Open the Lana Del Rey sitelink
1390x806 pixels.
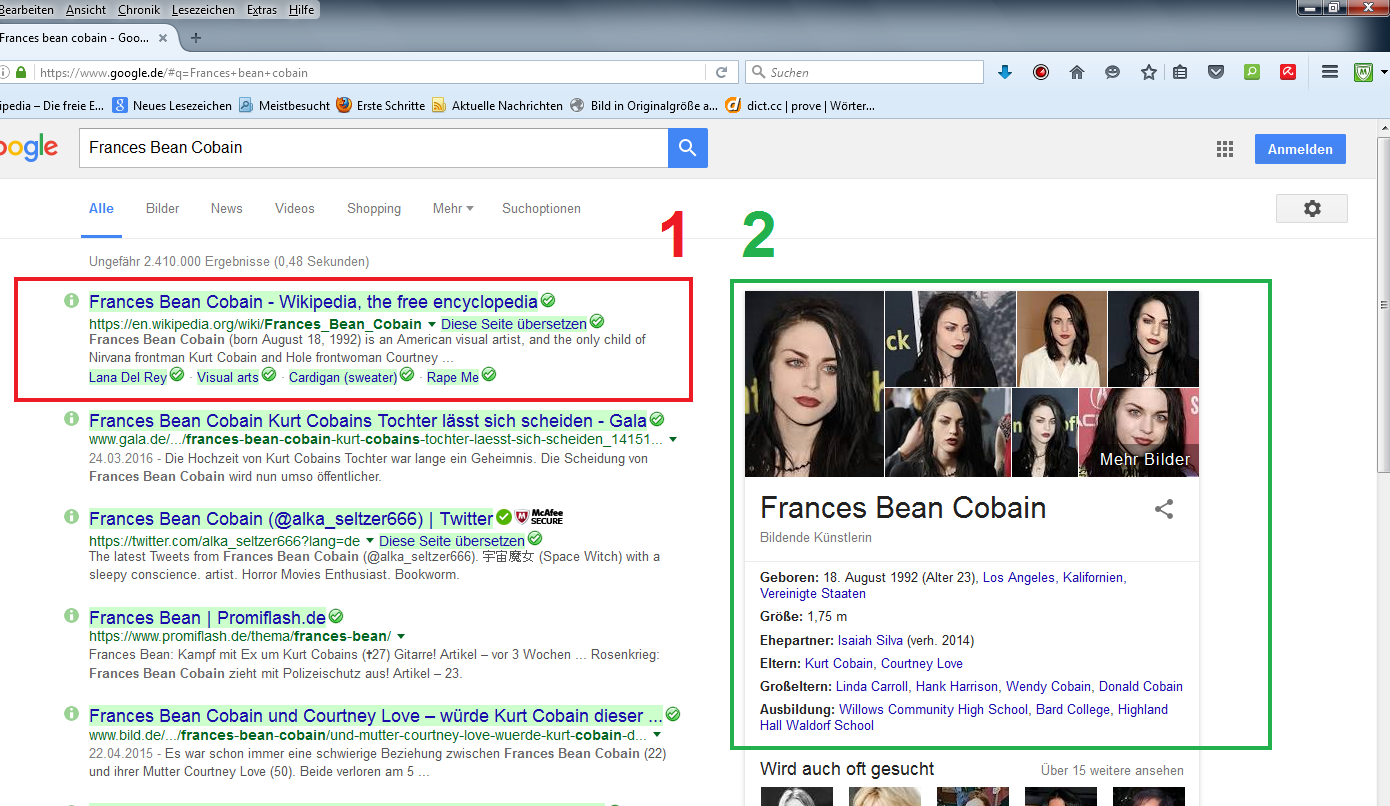(128, 377)
